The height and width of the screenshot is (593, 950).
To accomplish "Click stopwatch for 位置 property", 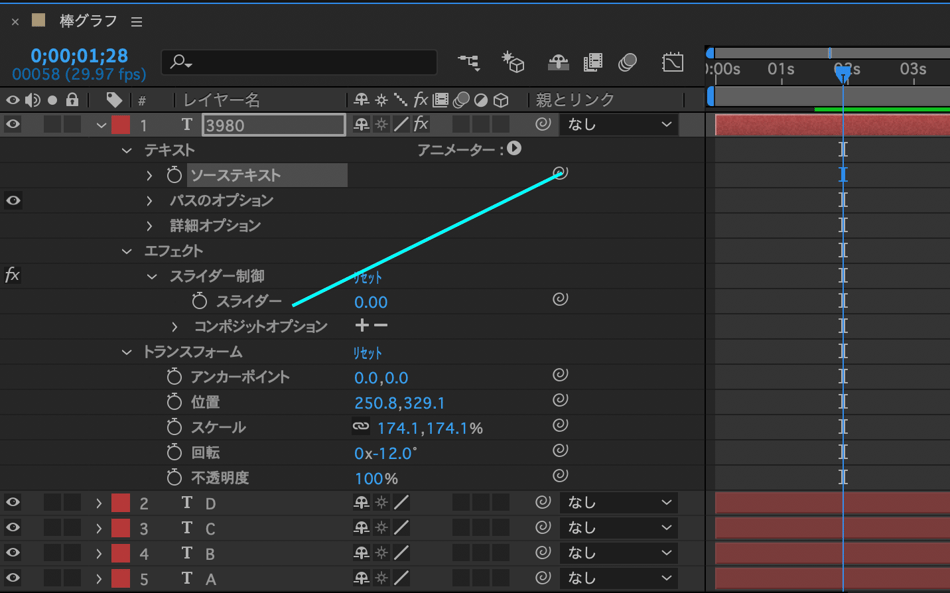I will point(175,403).
